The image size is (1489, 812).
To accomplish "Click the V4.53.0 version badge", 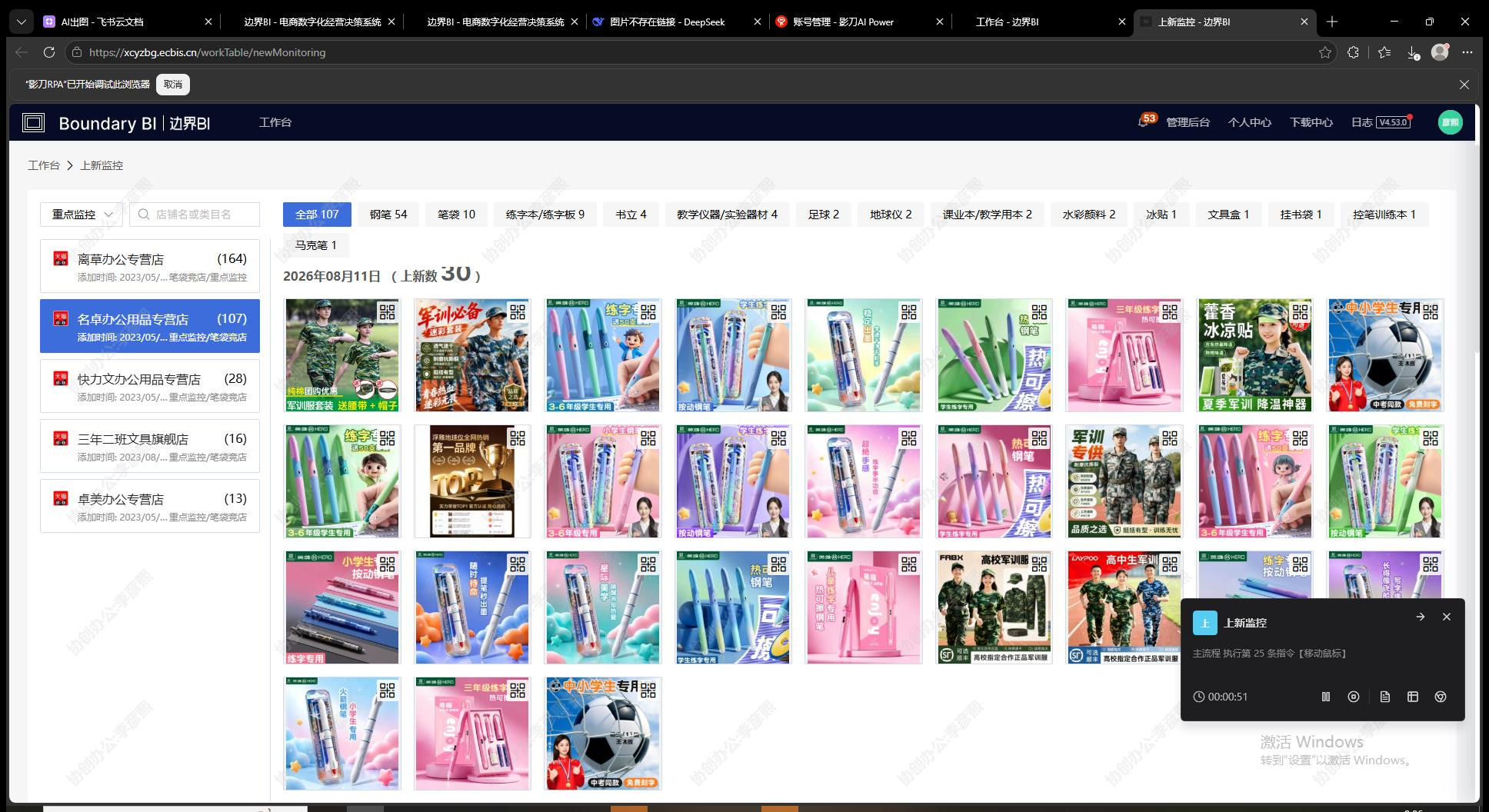I will tap(1393, 122).
